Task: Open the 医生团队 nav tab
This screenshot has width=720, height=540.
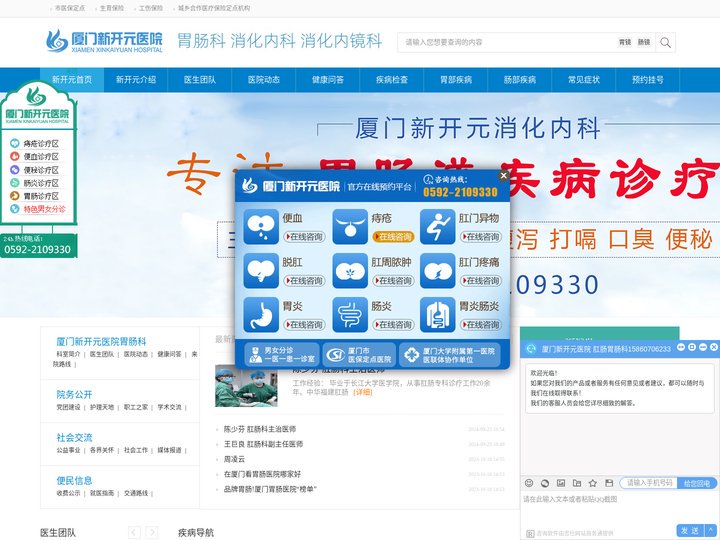Action: (200, 79)
